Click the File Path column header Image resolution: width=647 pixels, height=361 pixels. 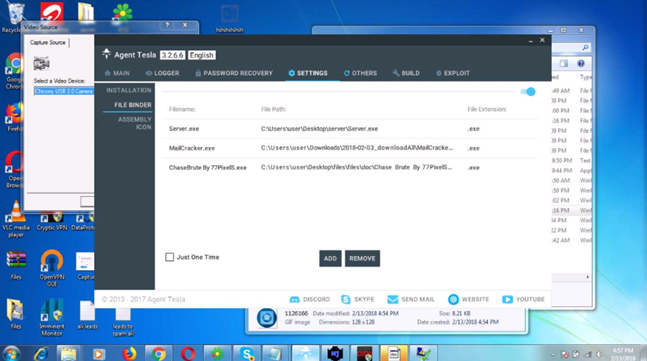(274, 109)
